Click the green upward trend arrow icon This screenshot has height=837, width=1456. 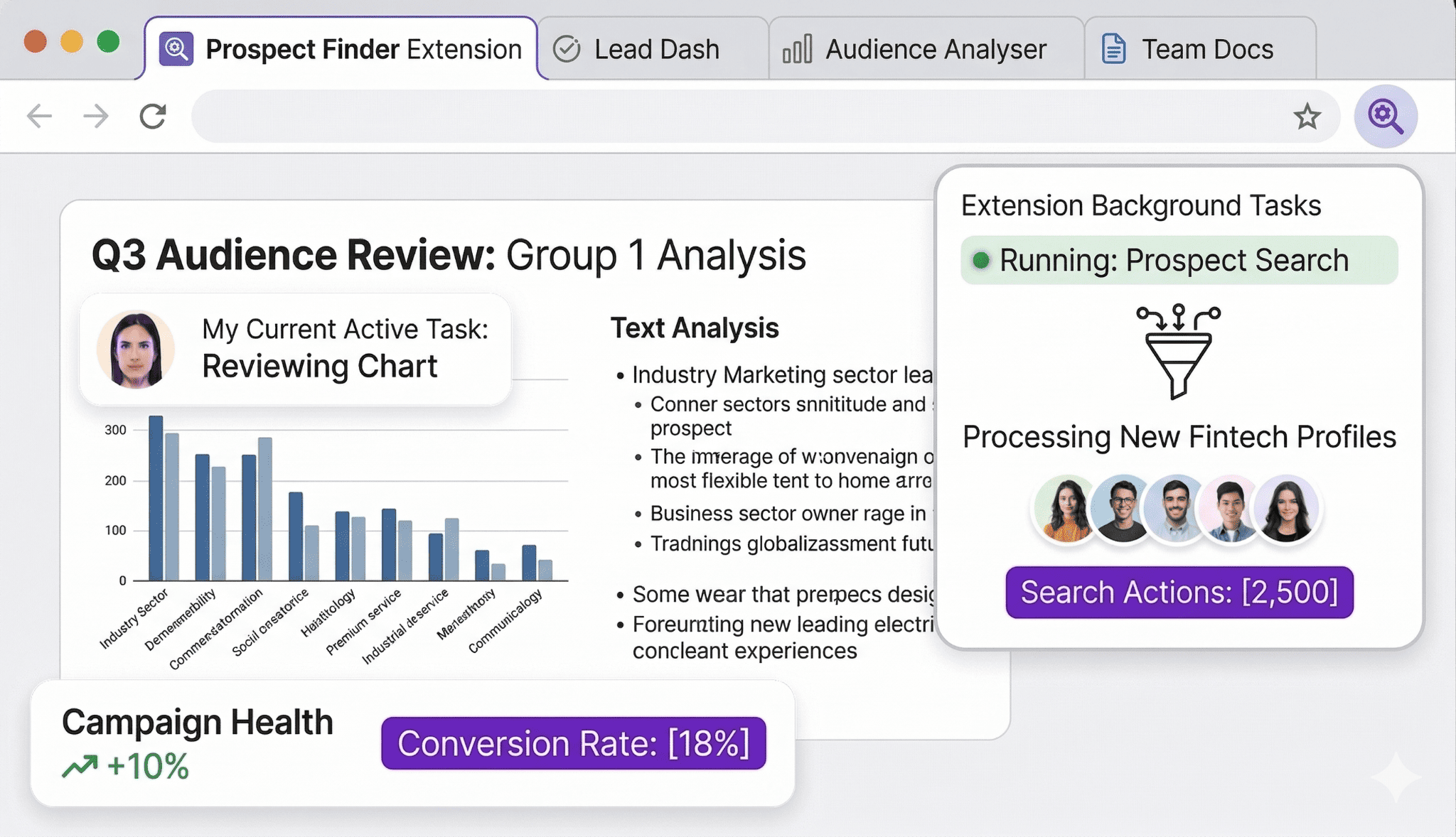[80, 766]
